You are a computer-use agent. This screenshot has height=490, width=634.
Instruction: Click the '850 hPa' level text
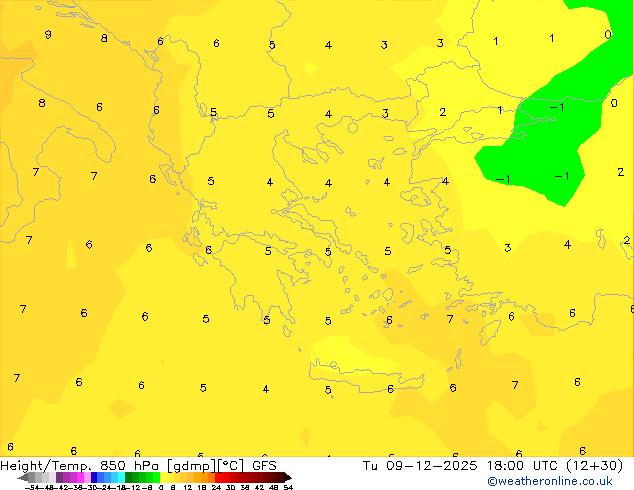coord(129,465)
